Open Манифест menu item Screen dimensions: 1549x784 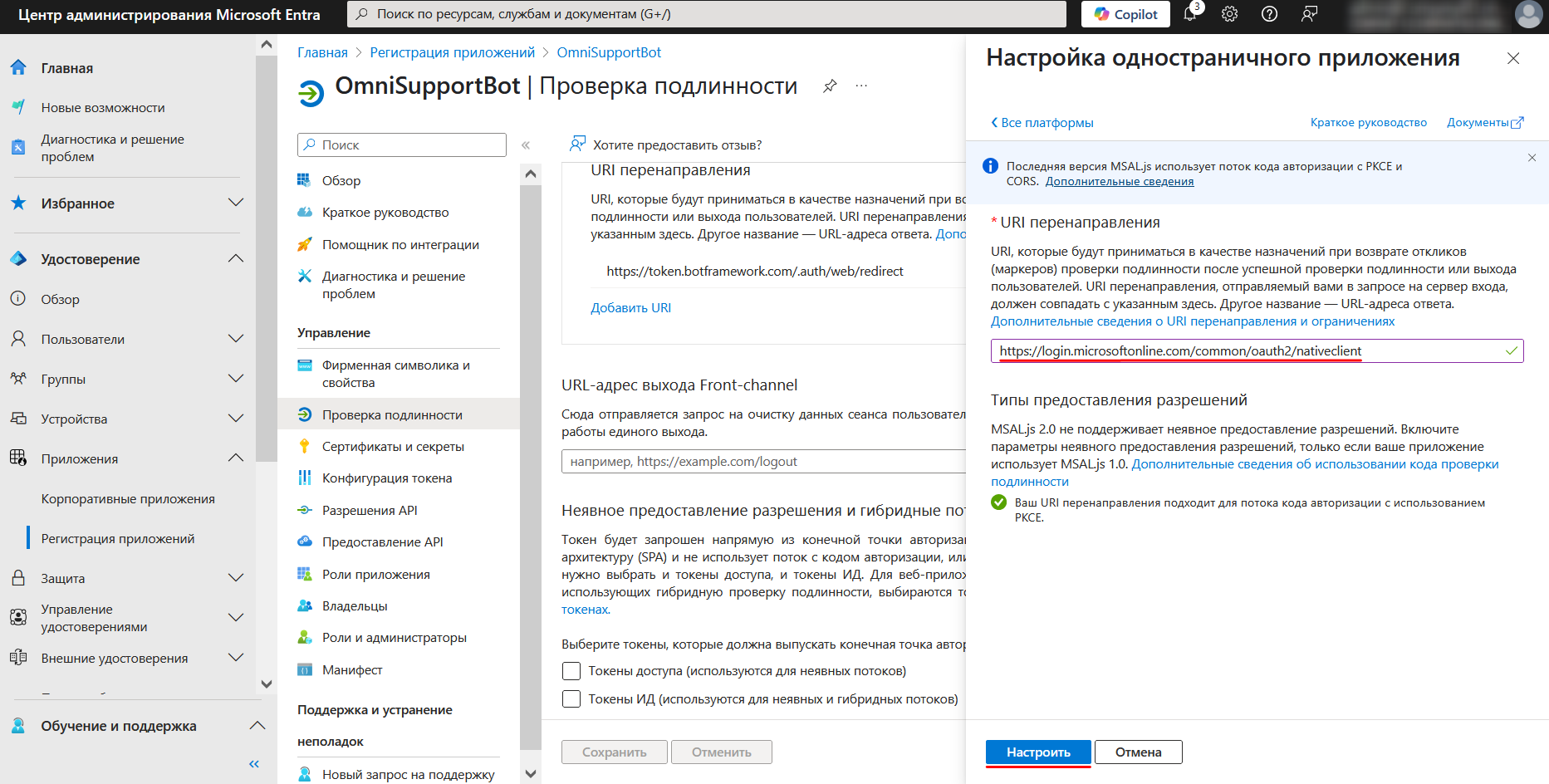[x=352, y=670]
